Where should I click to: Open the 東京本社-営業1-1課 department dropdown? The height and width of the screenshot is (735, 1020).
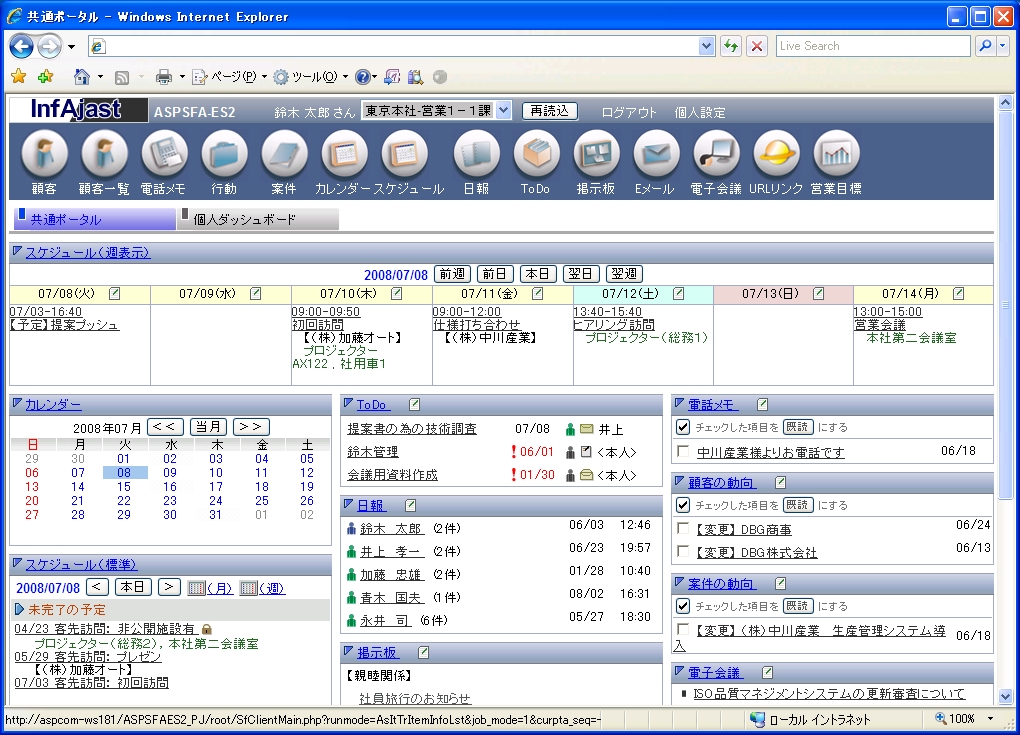tap(503, 111)
